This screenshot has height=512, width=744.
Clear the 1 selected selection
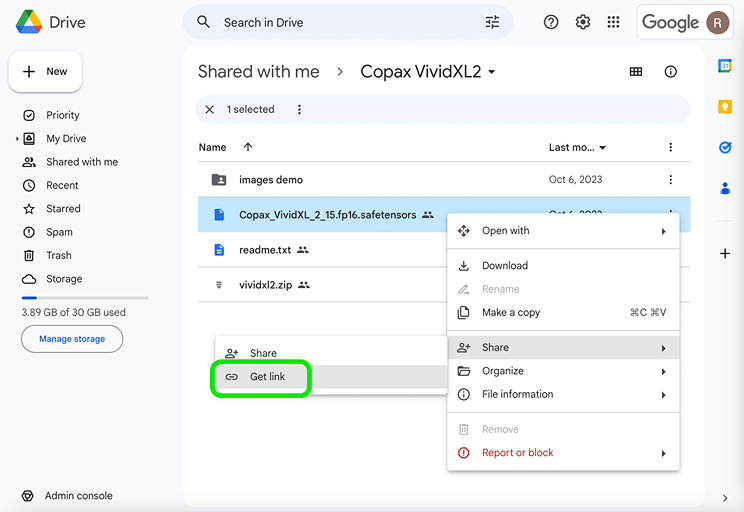point(209,110)
